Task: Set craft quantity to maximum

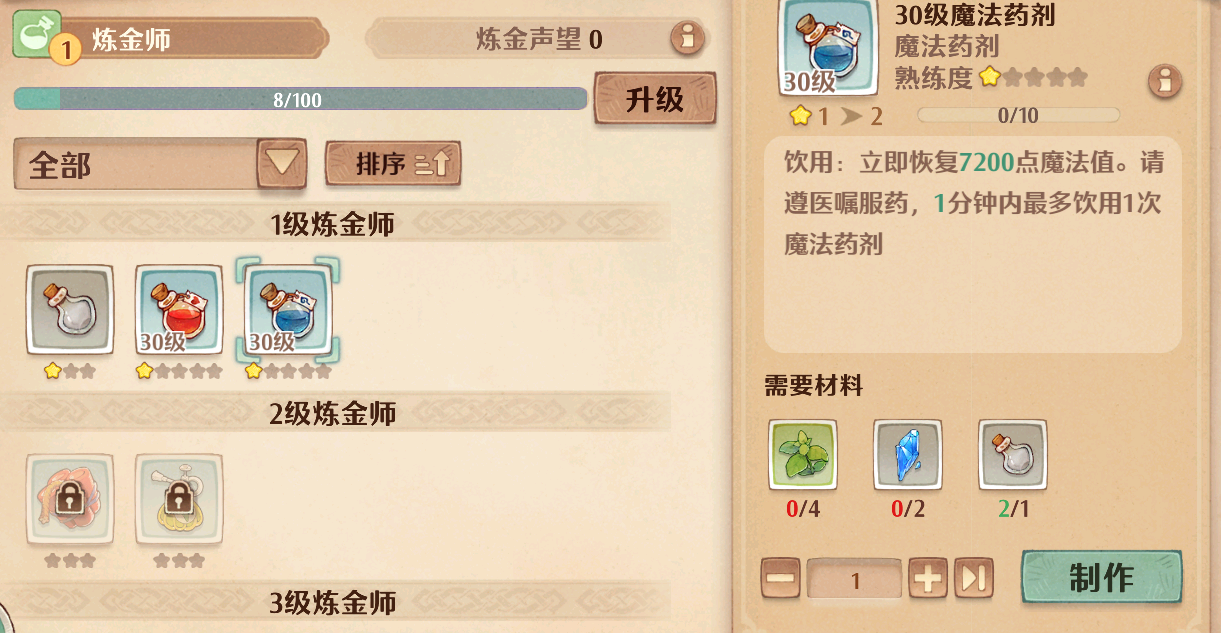Action: tap(974, 579)
